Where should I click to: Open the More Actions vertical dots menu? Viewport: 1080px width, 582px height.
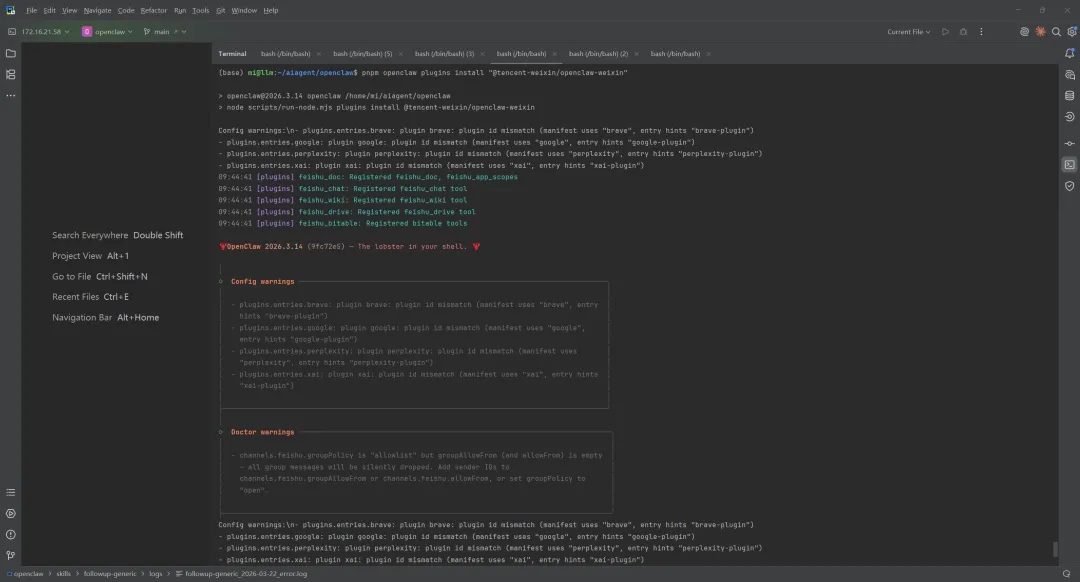coord(981,32)
